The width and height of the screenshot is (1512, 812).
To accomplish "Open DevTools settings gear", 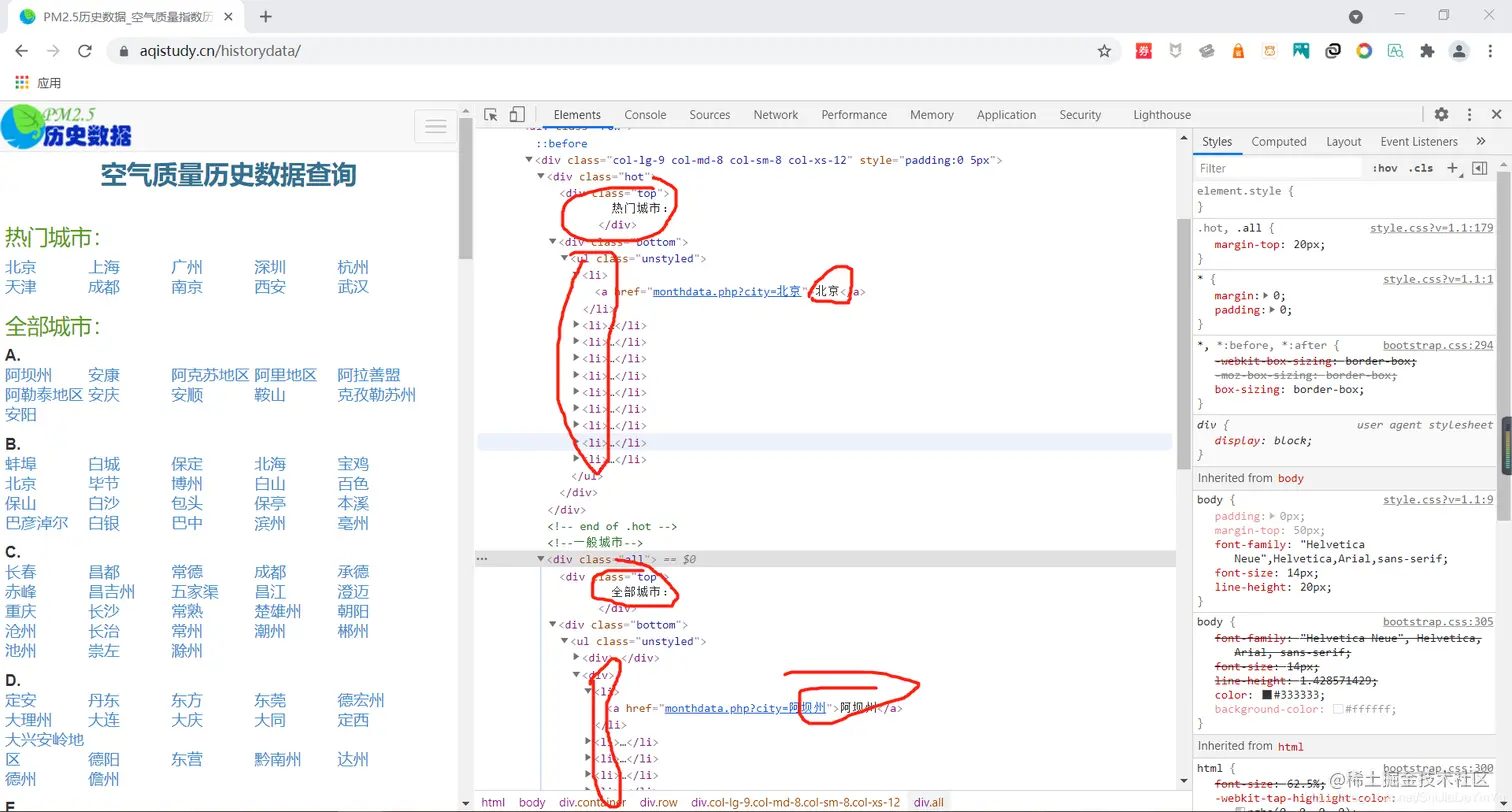I will (x=1441, y=115).
